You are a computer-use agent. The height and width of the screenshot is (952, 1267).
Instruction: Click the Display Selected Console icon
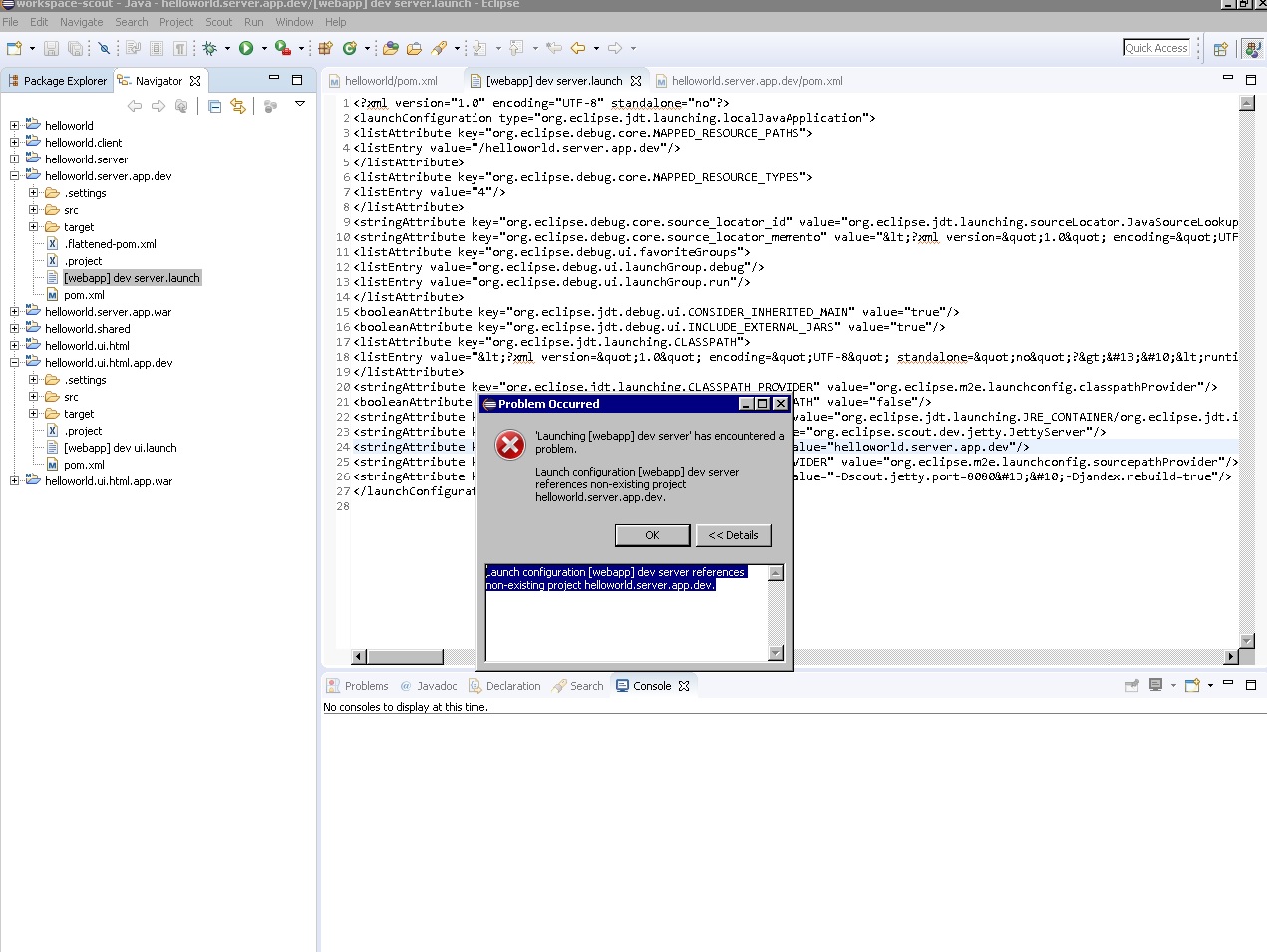1156,685
